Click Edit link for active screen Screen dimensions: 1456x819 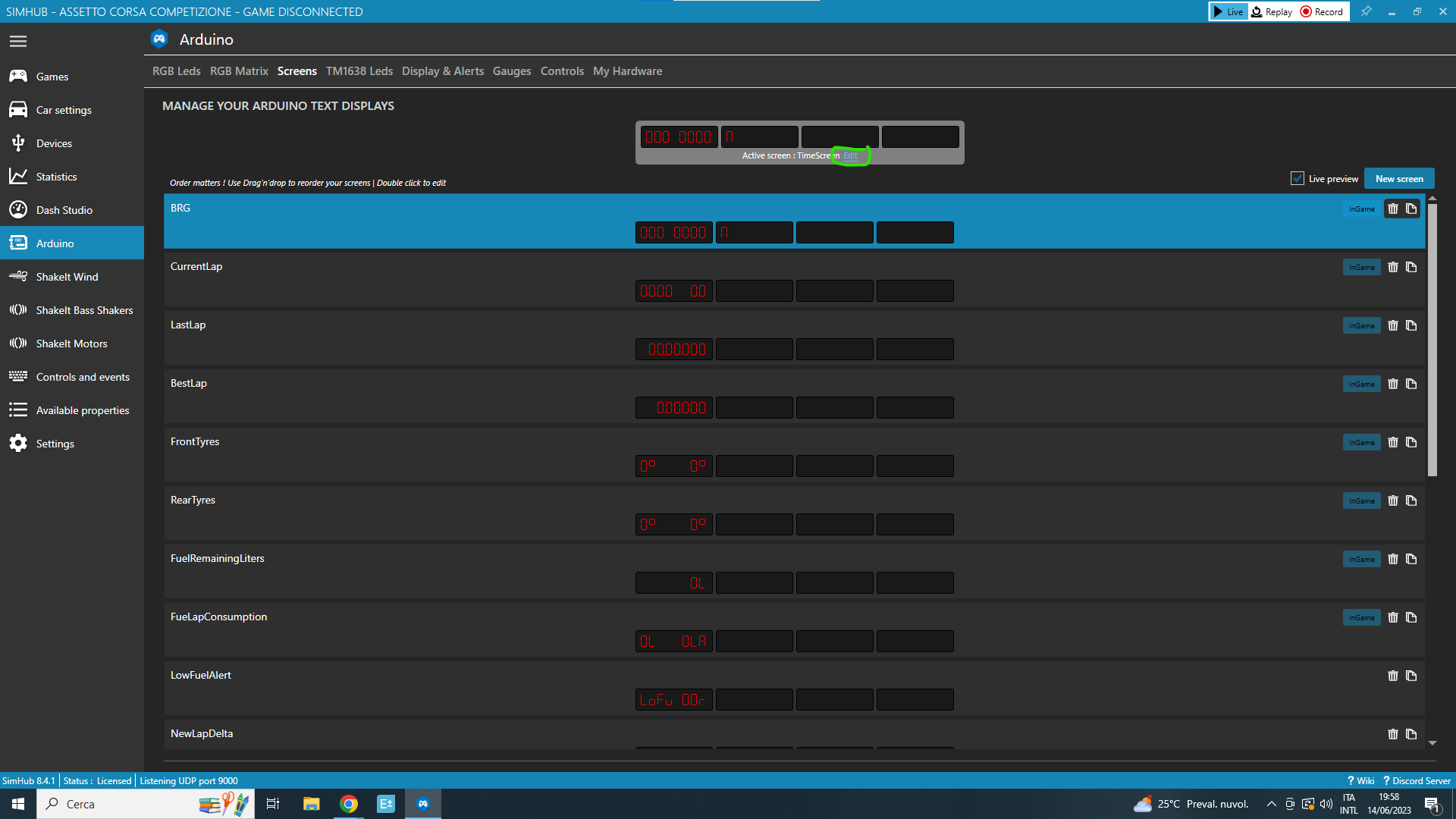tap(851, 155)
